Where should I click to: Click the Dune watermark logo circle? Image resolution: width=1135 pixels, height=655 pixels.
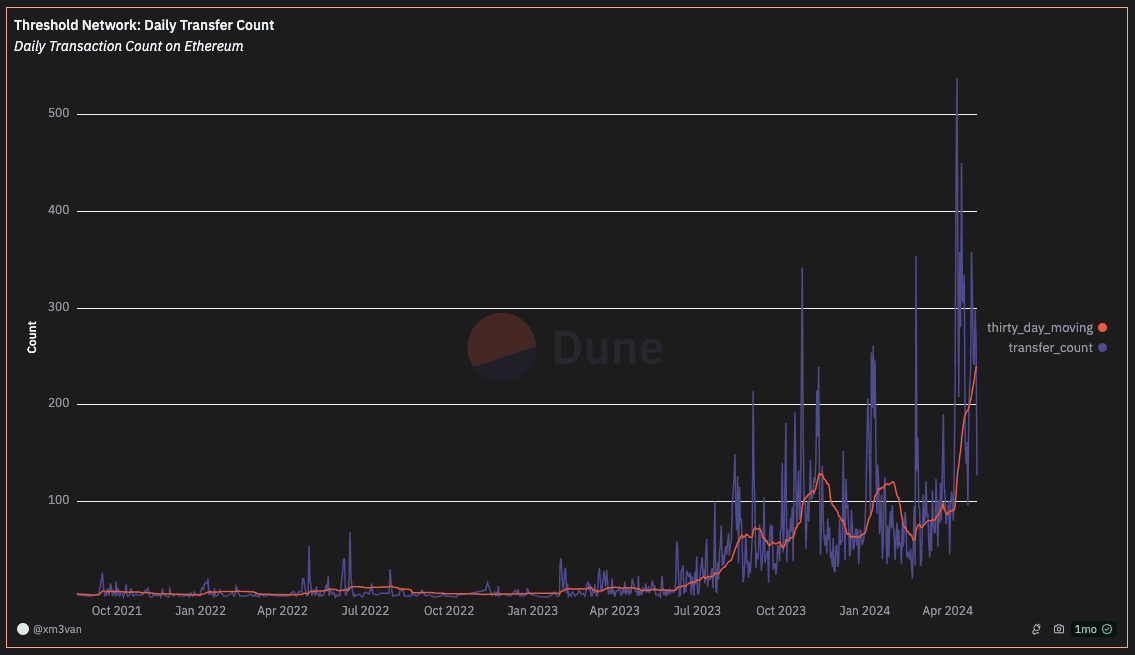pyautogui.click(x=502, y=347)
